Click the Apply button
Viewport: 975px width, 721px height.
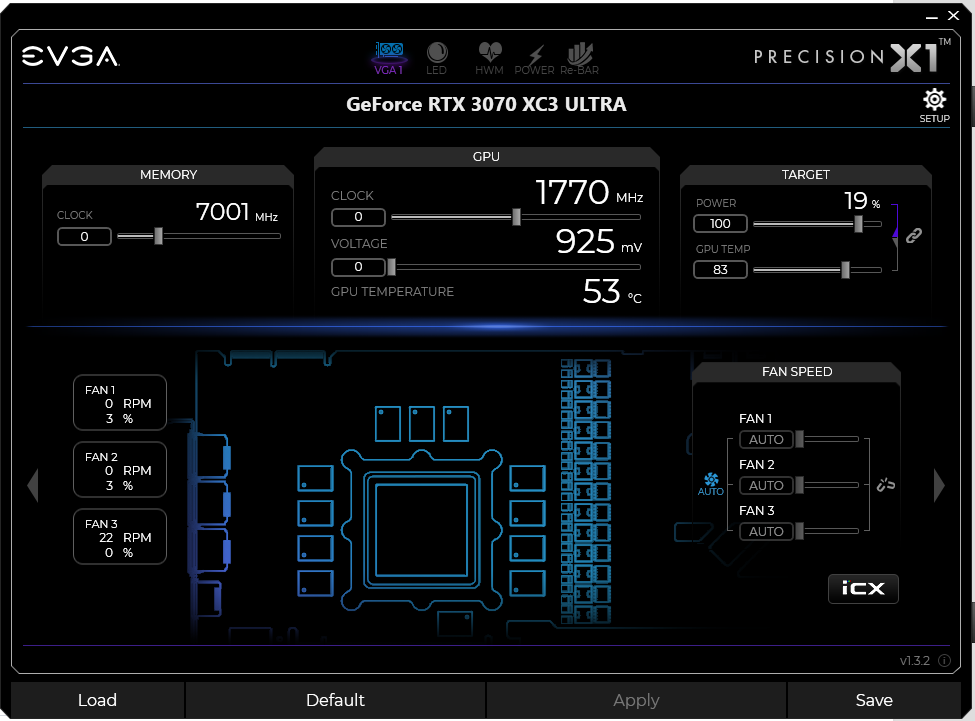(x=636, y=700)
